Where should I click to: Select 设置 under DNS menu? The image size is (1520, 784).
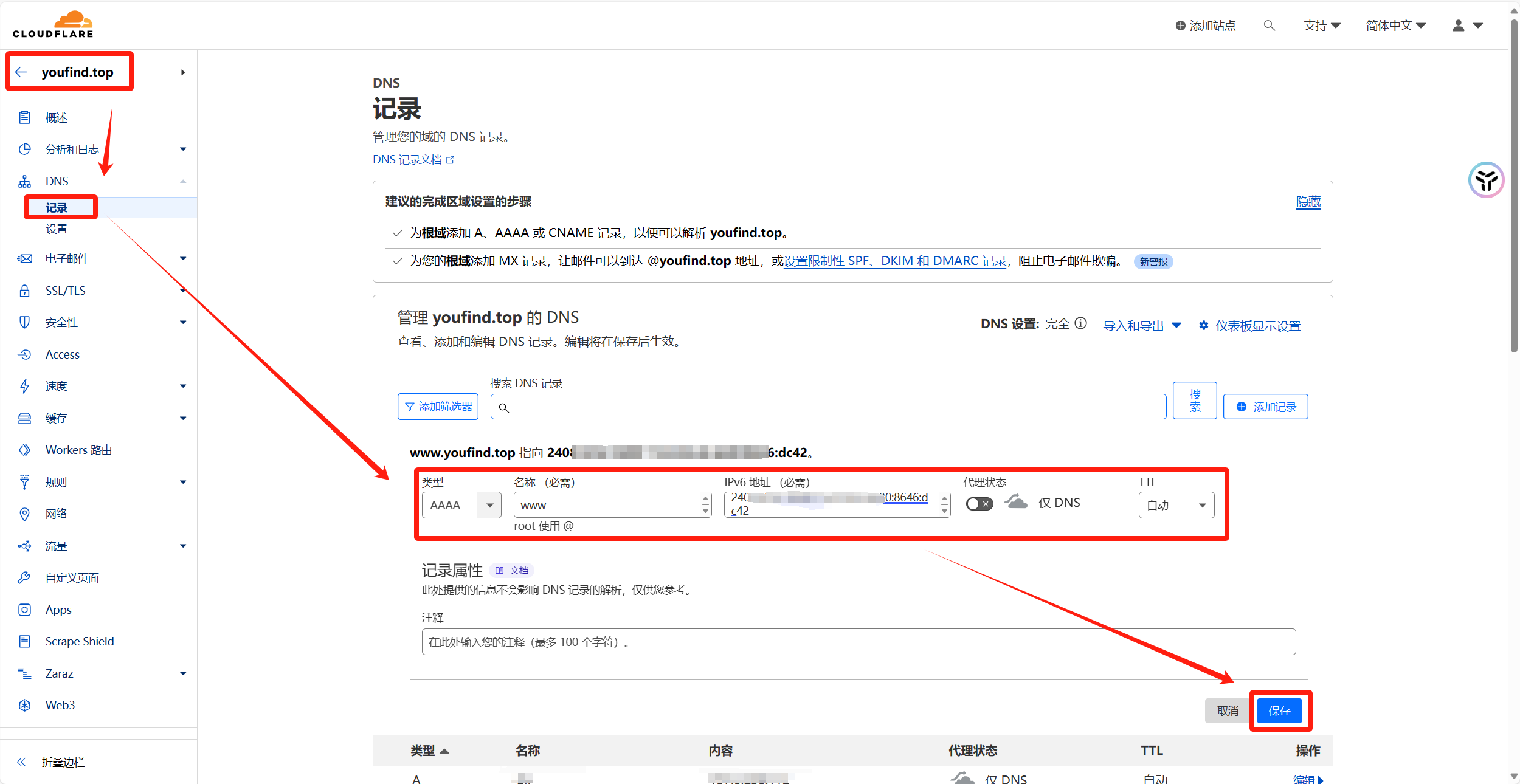tap(57, 229)
